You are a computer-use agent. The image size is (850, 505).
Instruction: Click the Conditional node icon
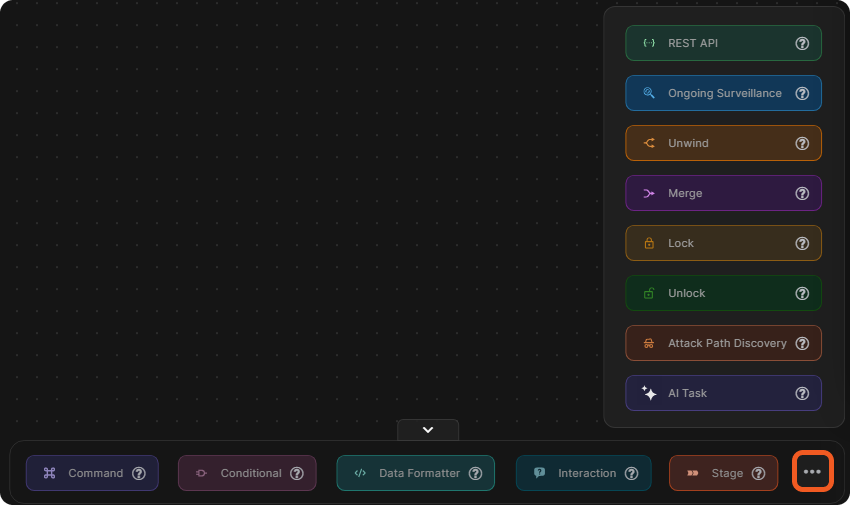[x=201, y=473]
